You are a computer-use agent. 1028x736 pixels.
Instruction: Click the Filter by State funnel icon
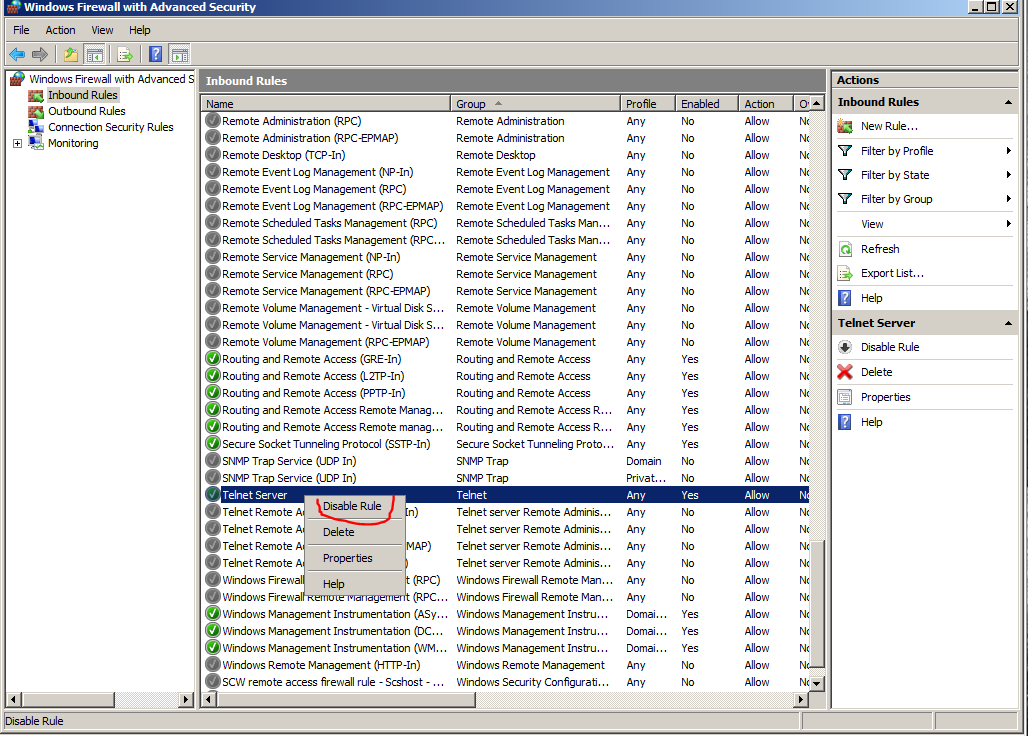pyautogui.click(x=845, y=175)
